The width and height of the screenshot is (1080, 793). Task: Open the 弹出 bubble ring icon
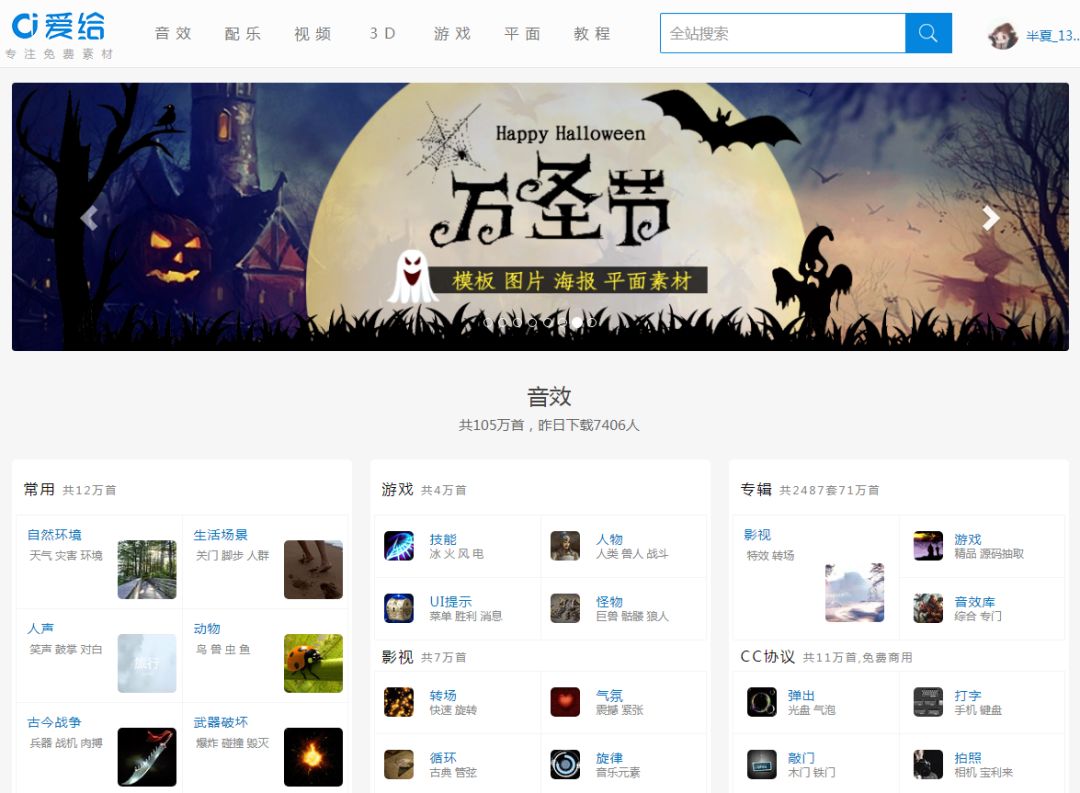(762, 702)
